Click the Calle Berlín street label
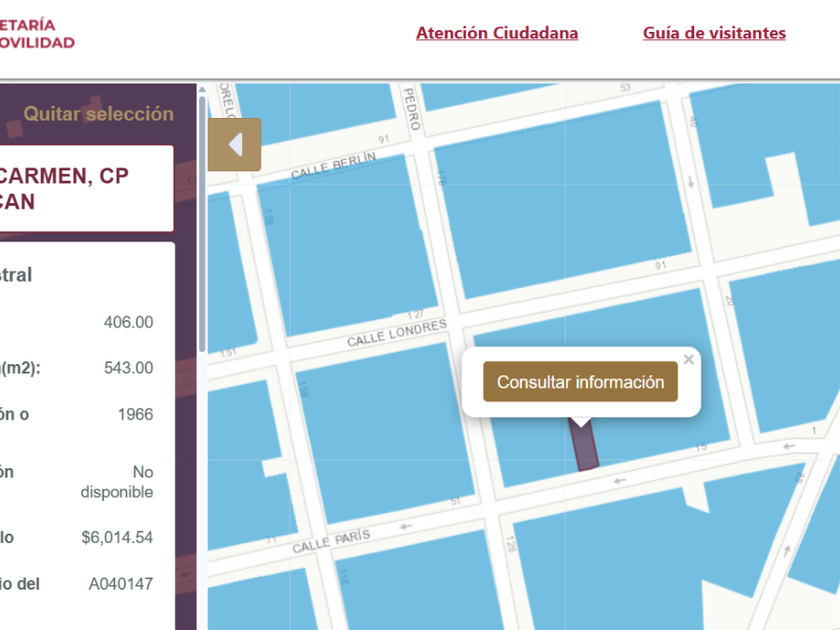The image size is (840, 630). click(x=333, y=165)
